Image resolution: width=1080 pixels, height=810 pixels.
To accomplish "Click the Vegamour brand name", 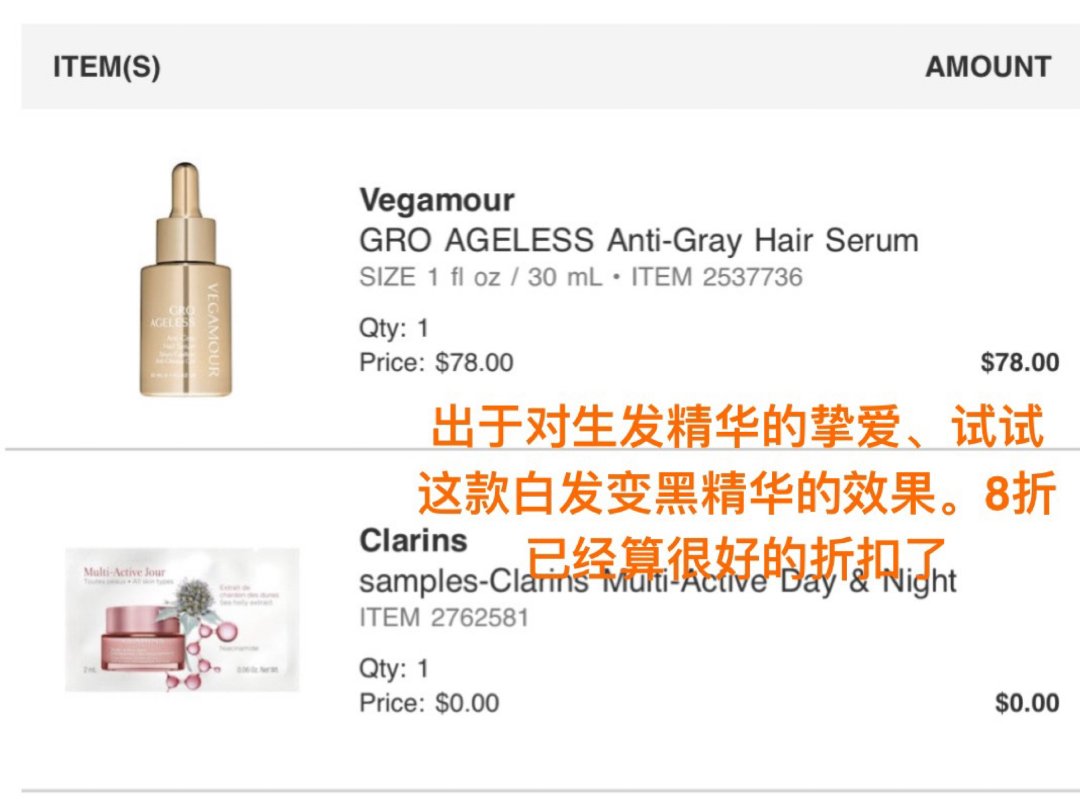I will pyautogui.click(x=437, y=200).
